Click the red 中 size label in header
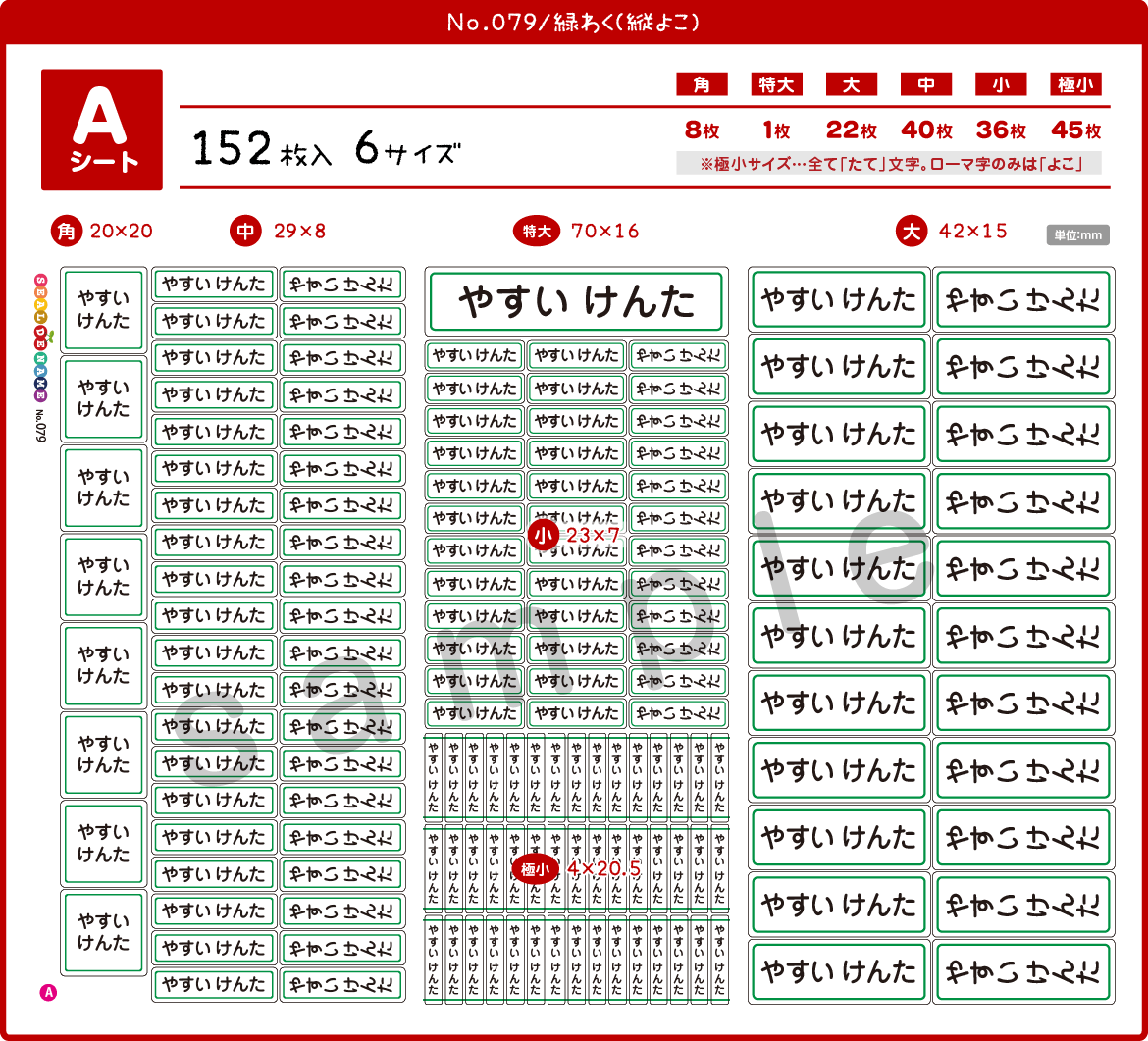This screenshot has height=1041, width=1148. tap(925, 84)
